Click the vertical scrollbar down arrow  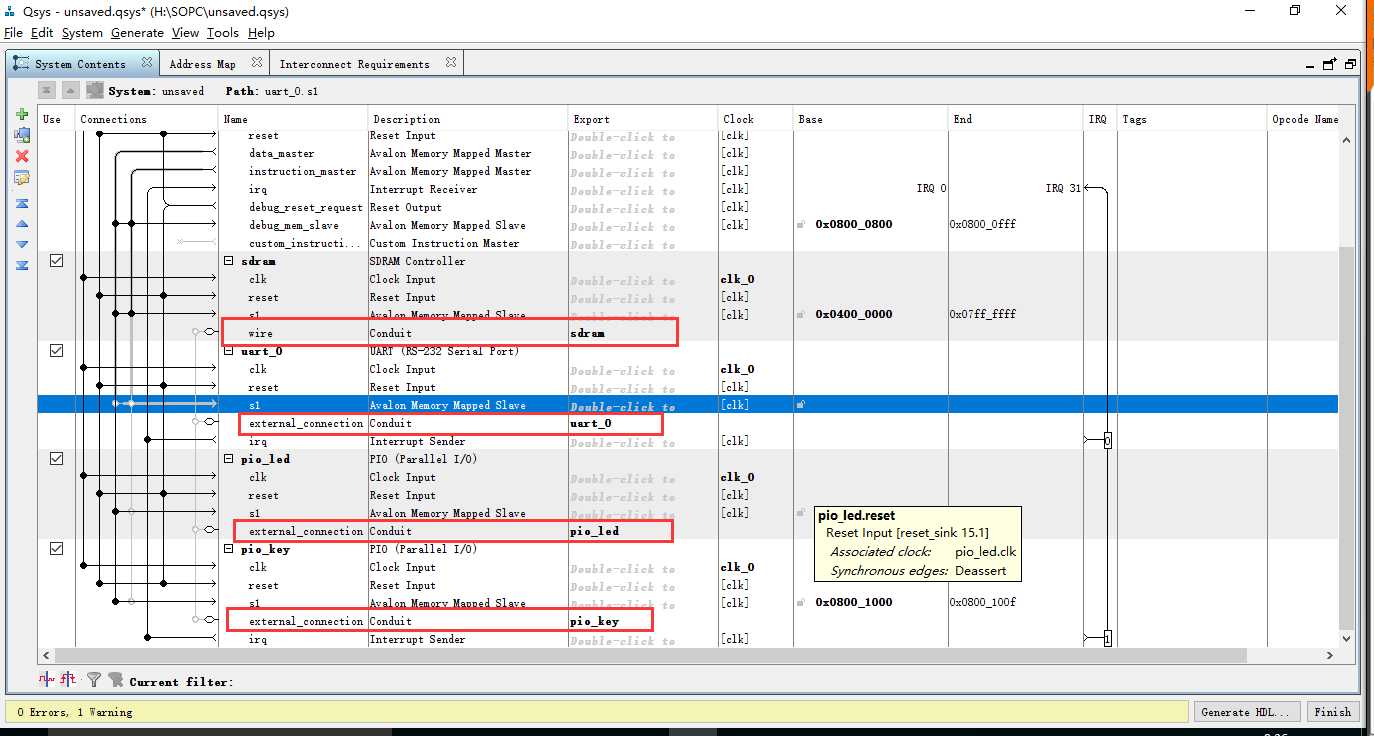coord(1345,639)
